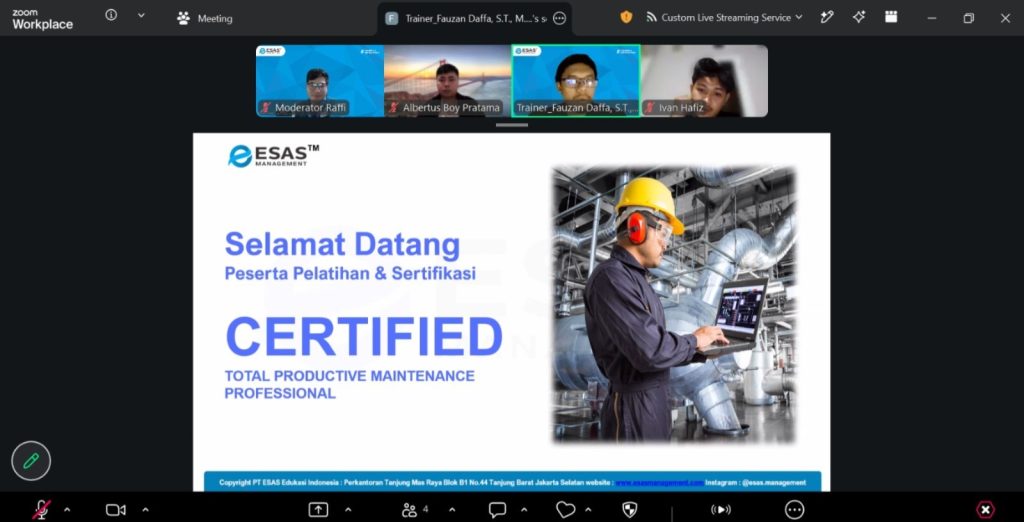
Task: Expand audio options arrow next to microphone
Action: click(67, 510)
